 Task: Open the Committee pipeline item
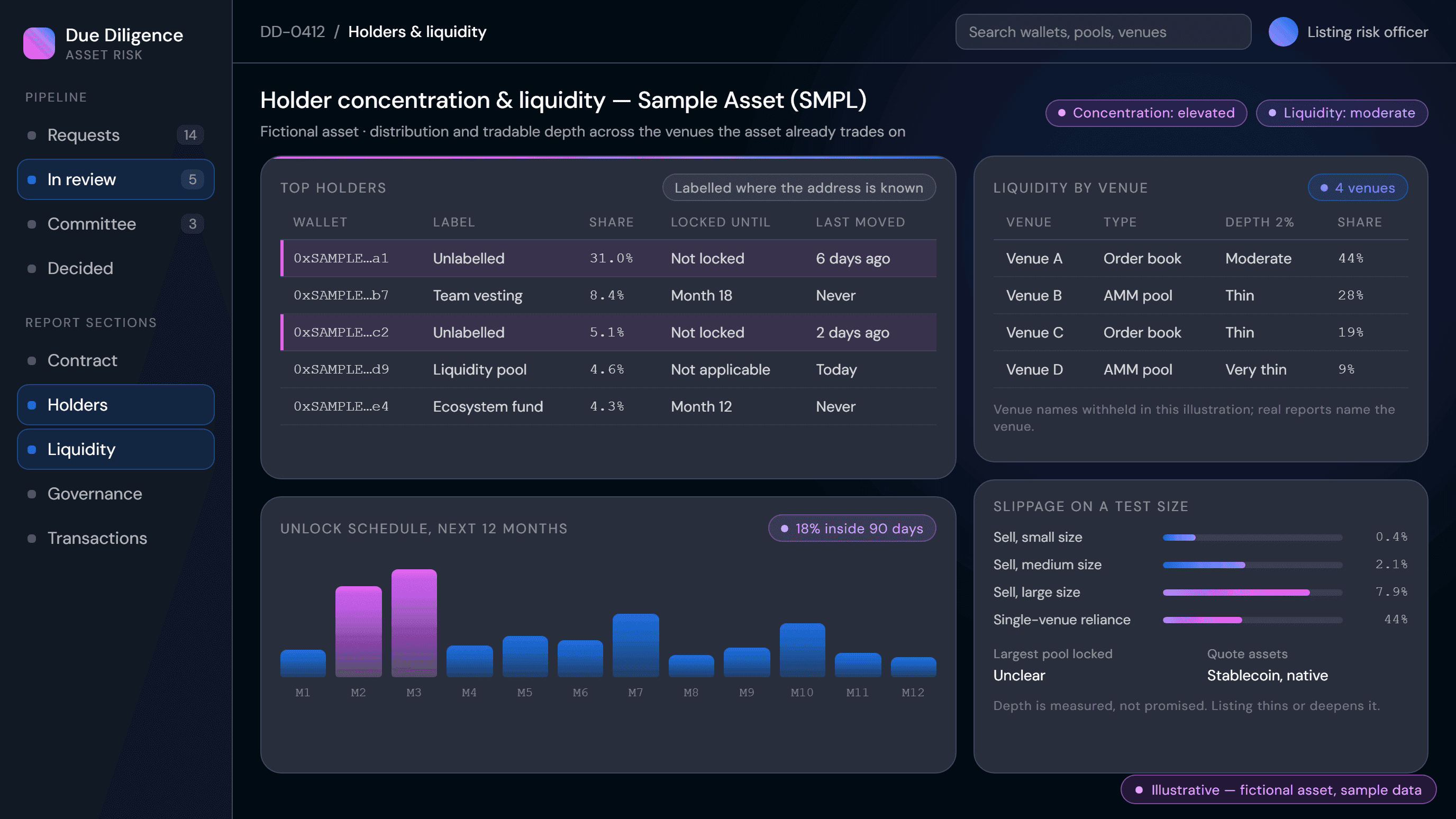(116, 224)
